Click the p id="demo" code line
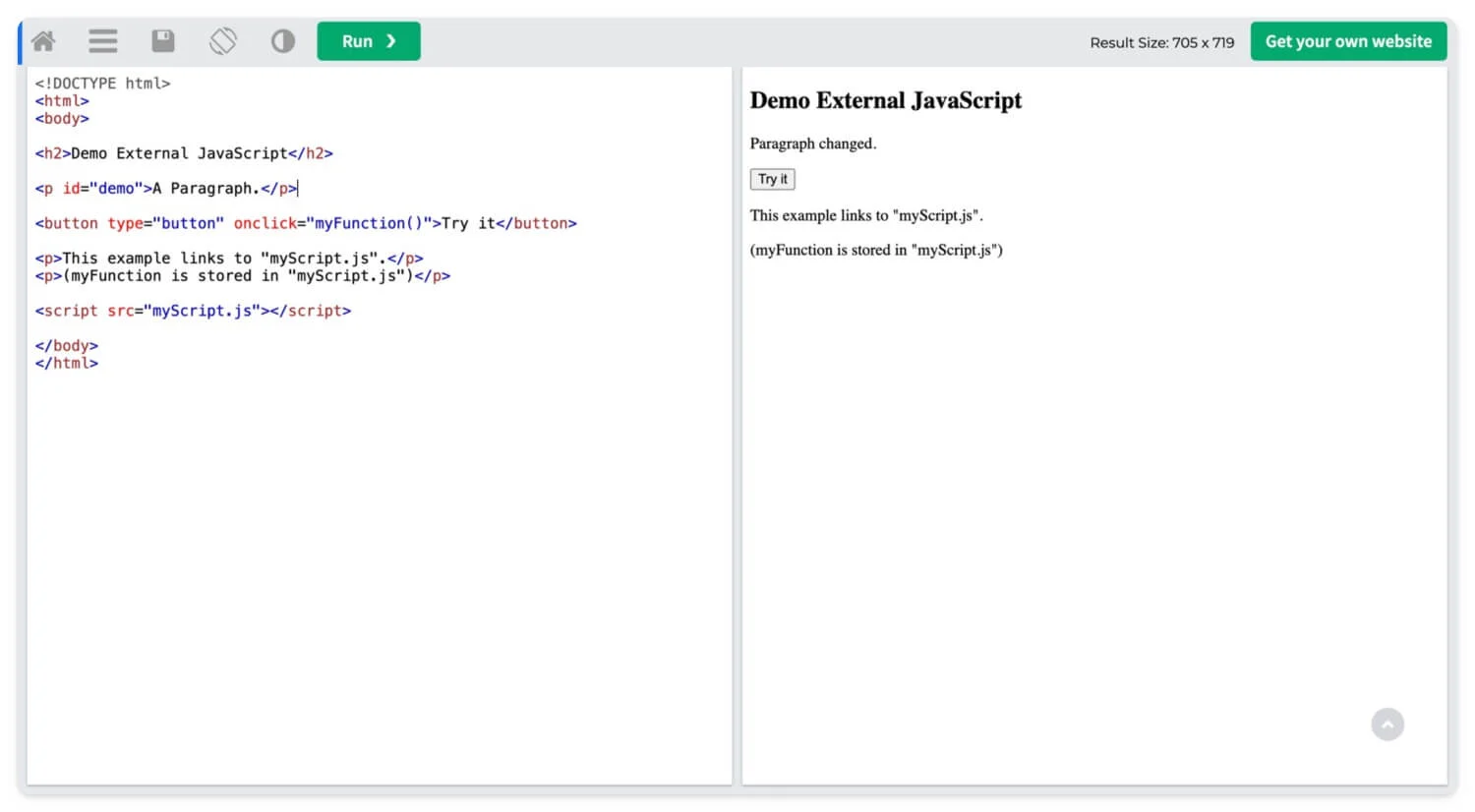This screenshot has height=812, width=1475. click(x=165, y=189)
